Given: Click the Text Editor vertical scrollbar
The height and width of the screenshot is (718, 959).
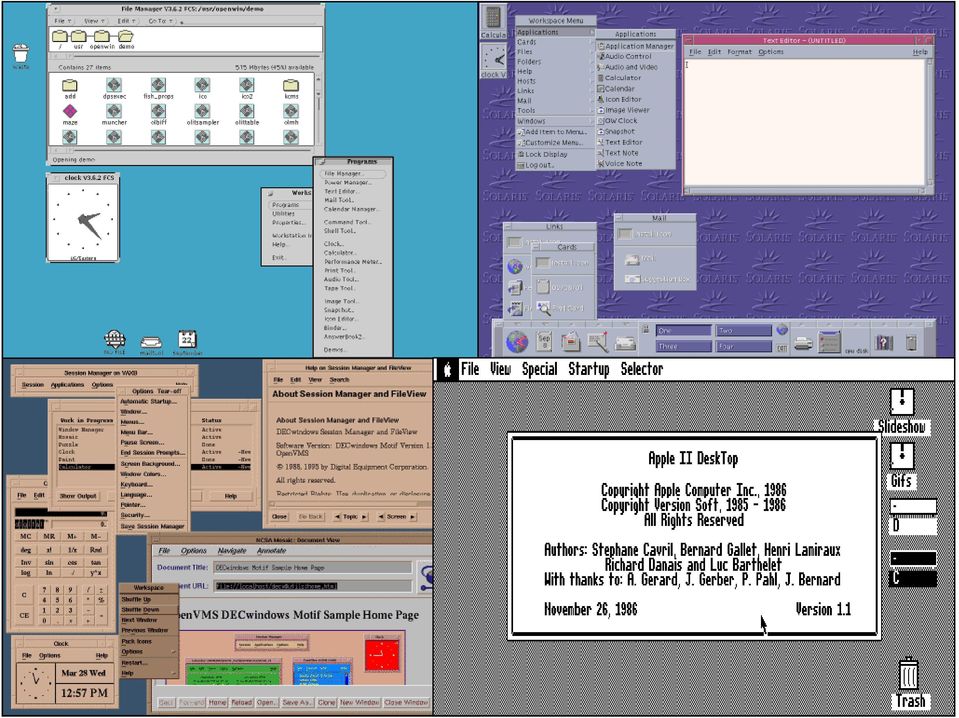Looking at the screenshot, I should coord(930,120).
